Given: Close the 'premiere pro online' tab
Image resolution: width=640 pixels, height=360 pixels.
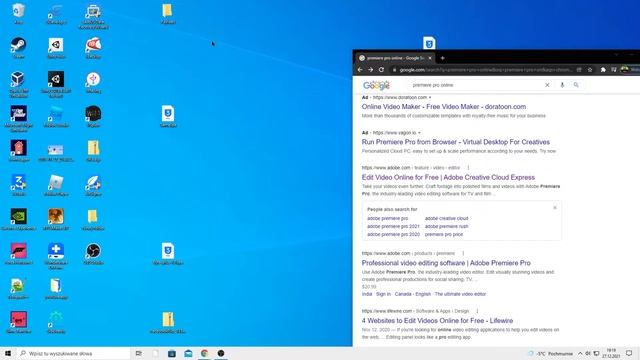Looking at the screenshot, I should click(430, 58).
